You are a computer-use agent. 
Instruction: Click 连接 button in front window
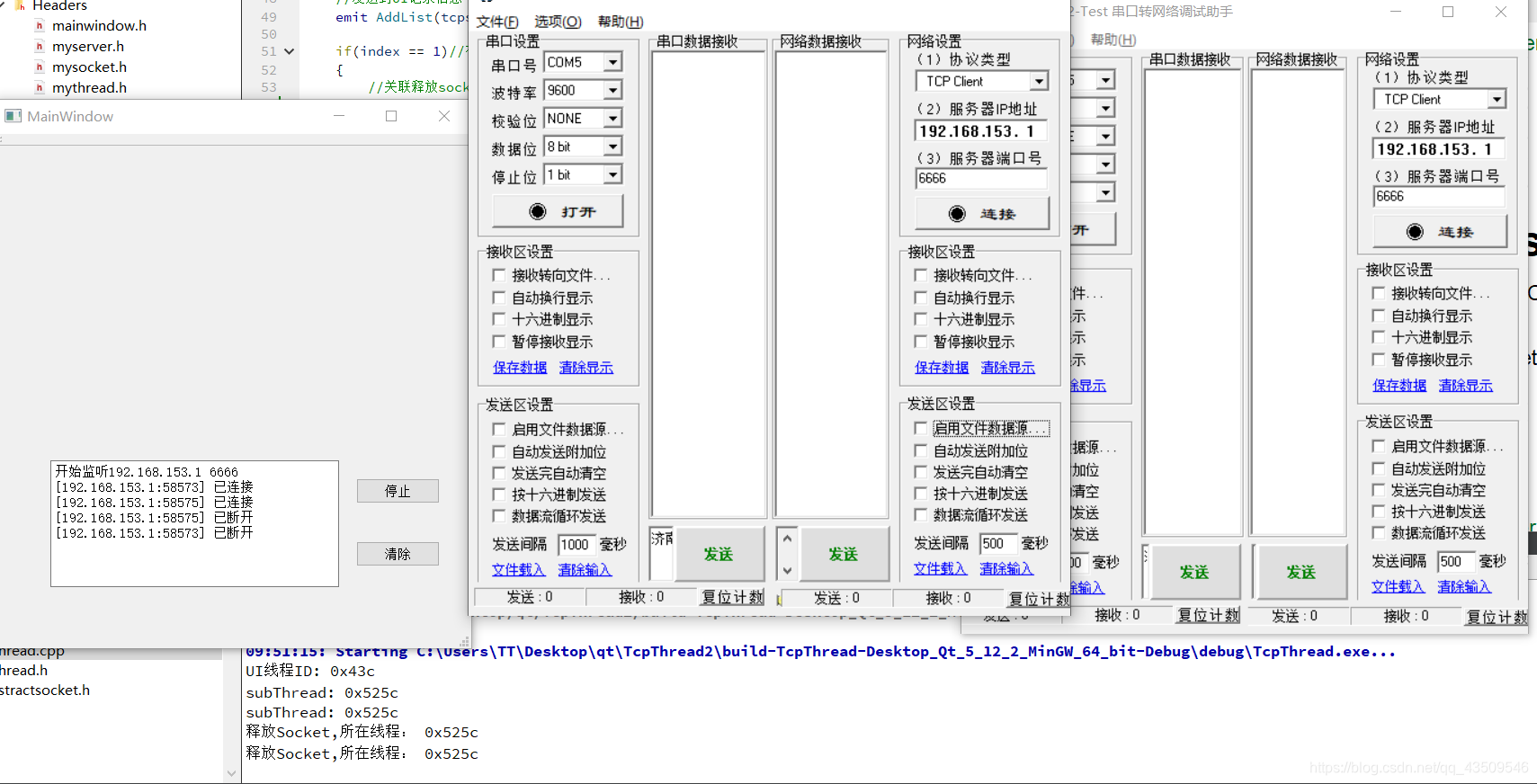982,213
